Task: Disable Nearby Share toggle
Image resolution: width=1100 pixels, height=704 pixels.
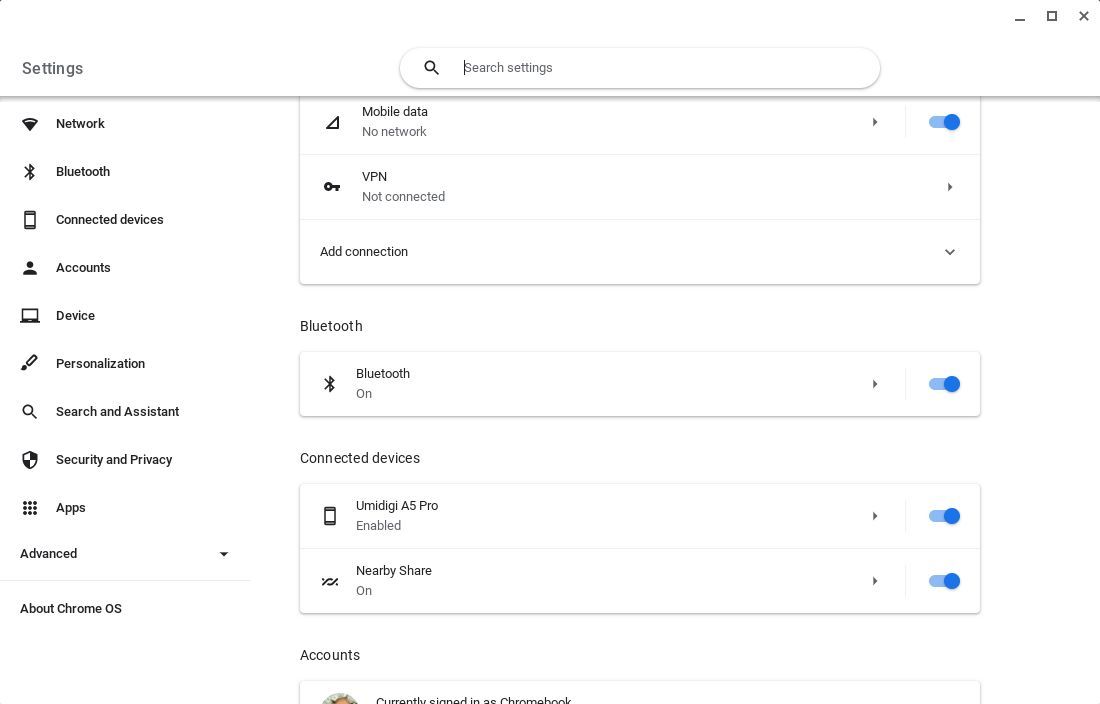Action: (943, 581)
